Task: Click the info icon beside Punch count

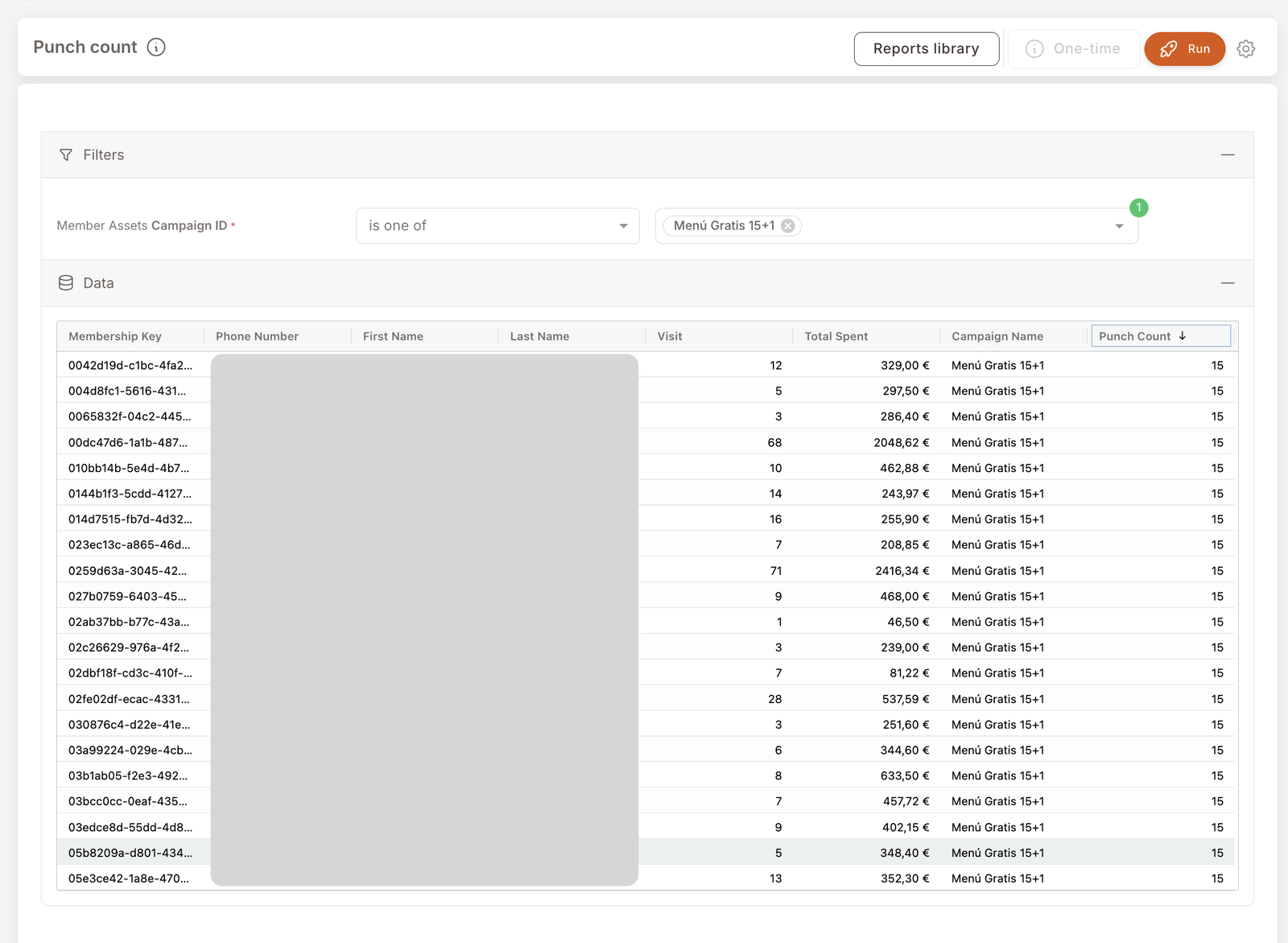Action: (x=156, y=48)
